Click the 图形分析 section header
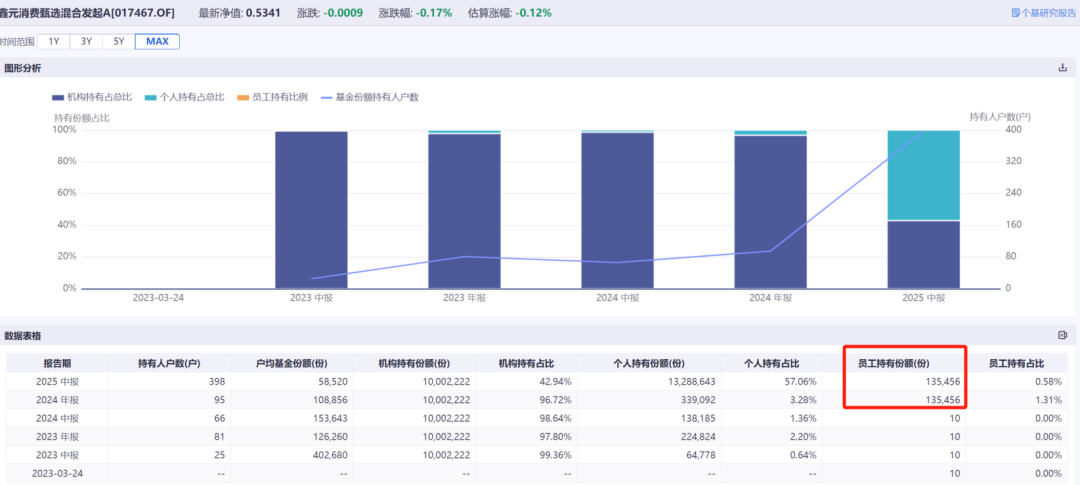Image resolution: width=1080 pixels, height=485 pixels. [23, 68]
